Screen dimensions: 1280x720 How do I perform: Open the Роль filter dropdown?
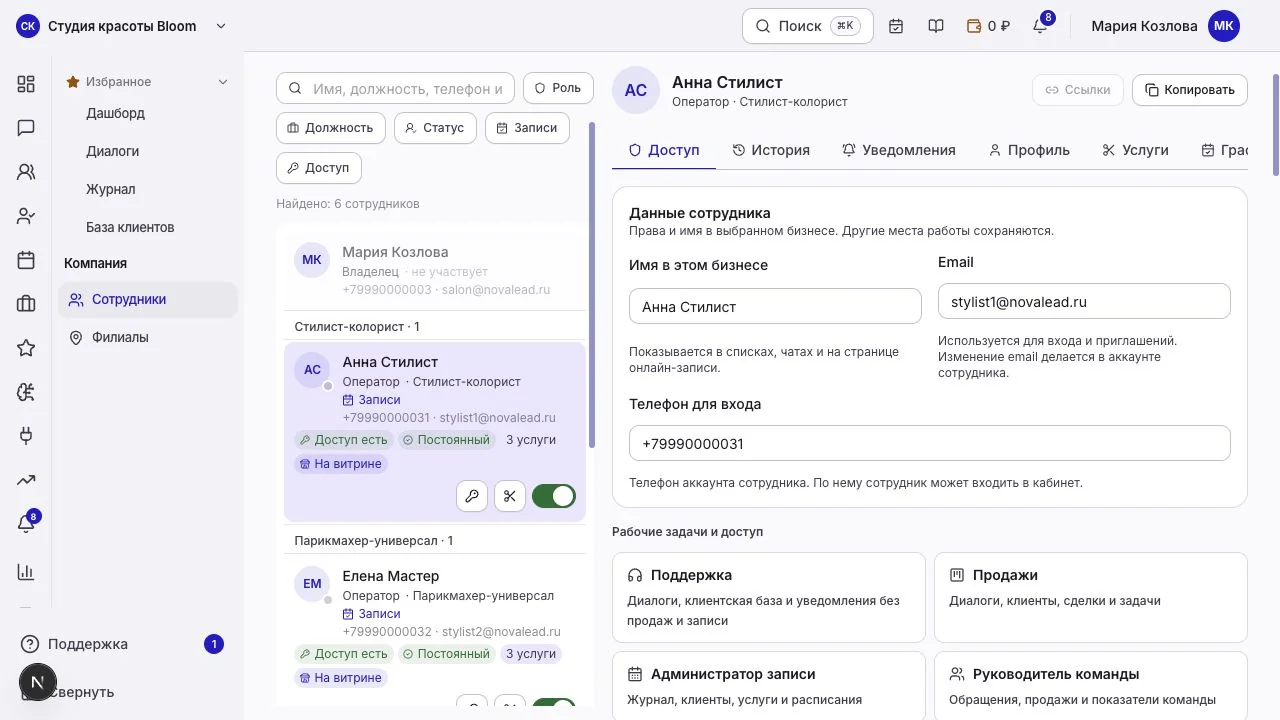click(x=558, y=88)
